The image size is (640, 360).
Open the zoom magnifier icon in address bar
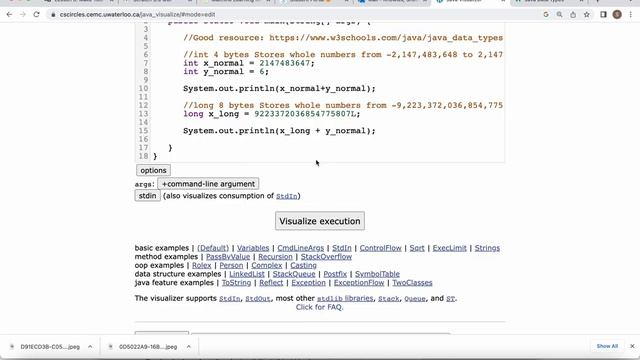pos(559,15)
